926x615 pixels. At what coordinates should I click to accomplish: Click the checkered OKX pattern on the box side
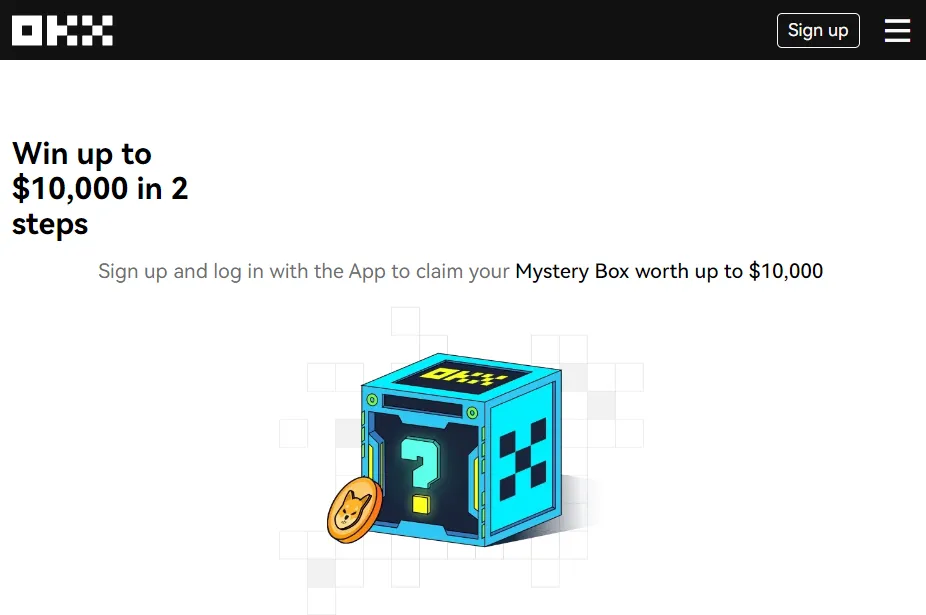523,459
